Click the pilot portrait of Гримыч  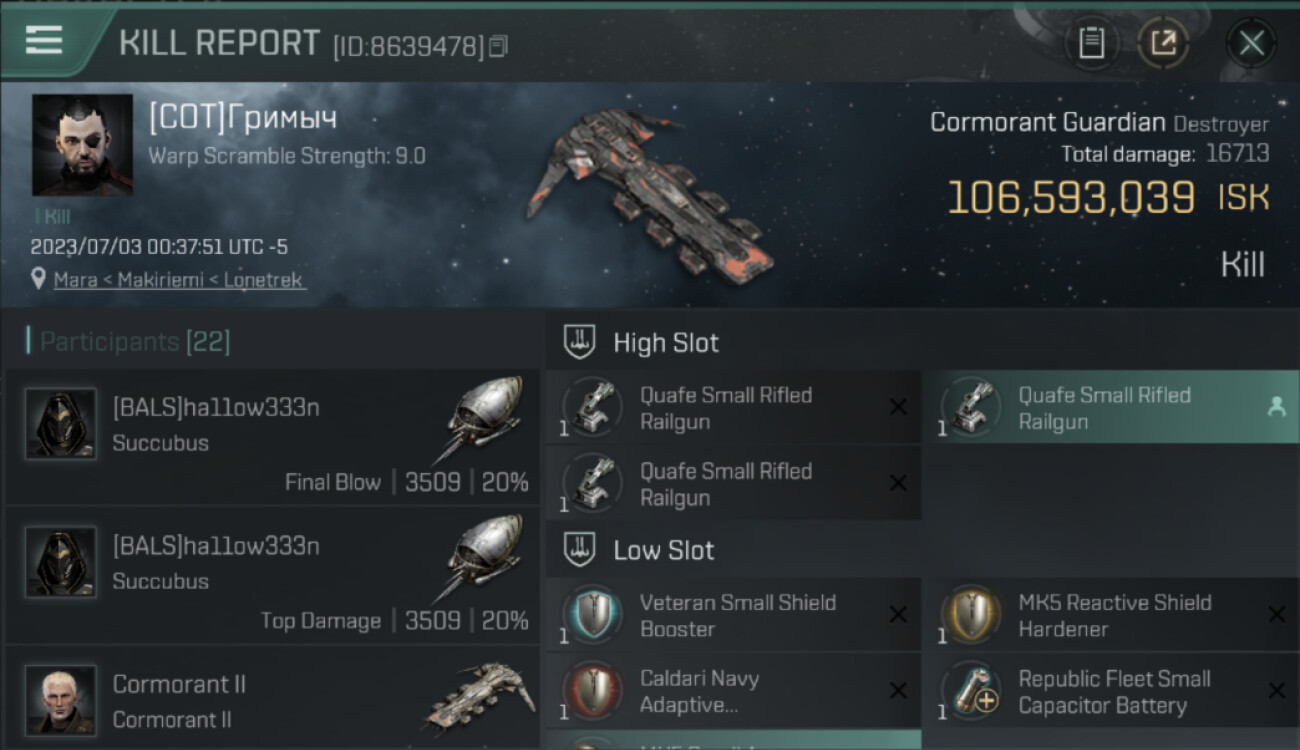click(x=82, y=145)
